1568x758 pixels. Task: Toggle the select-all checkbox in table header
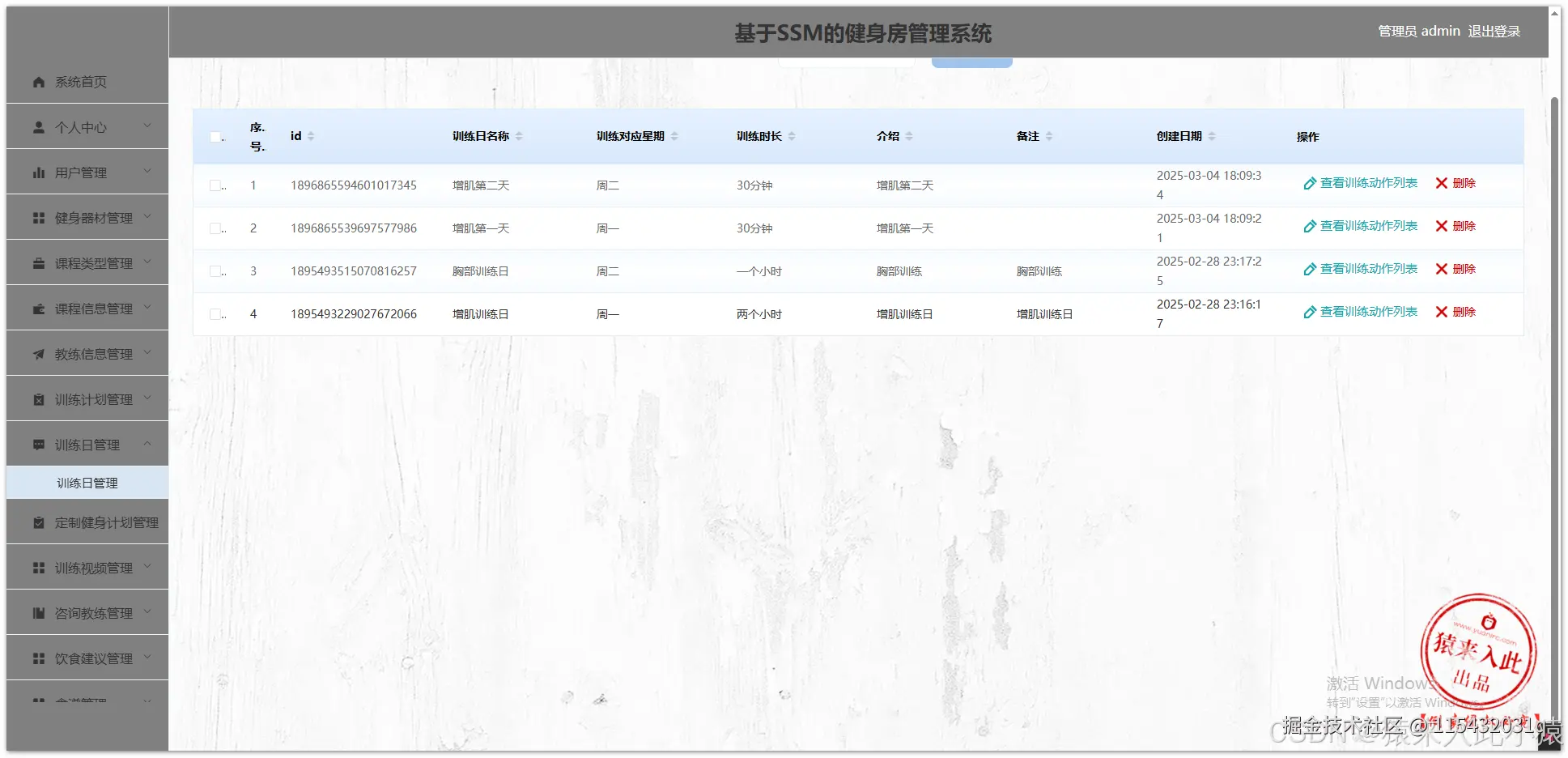pyautogui.click(x=215, y=136)
